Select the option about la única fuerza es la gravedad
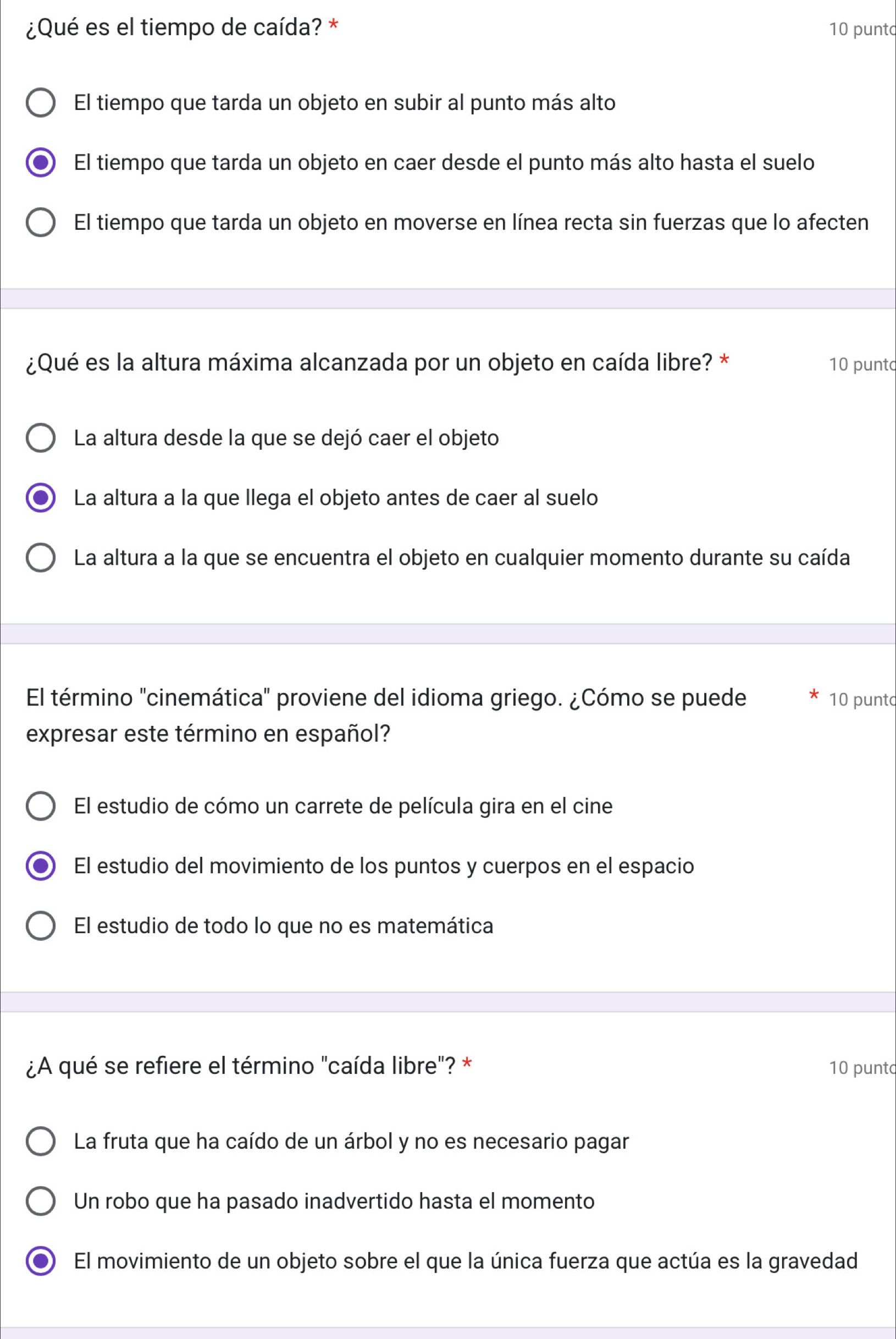Image resolution: width=896 pixels, height=1339 pixels. (x=41, y=1261)
